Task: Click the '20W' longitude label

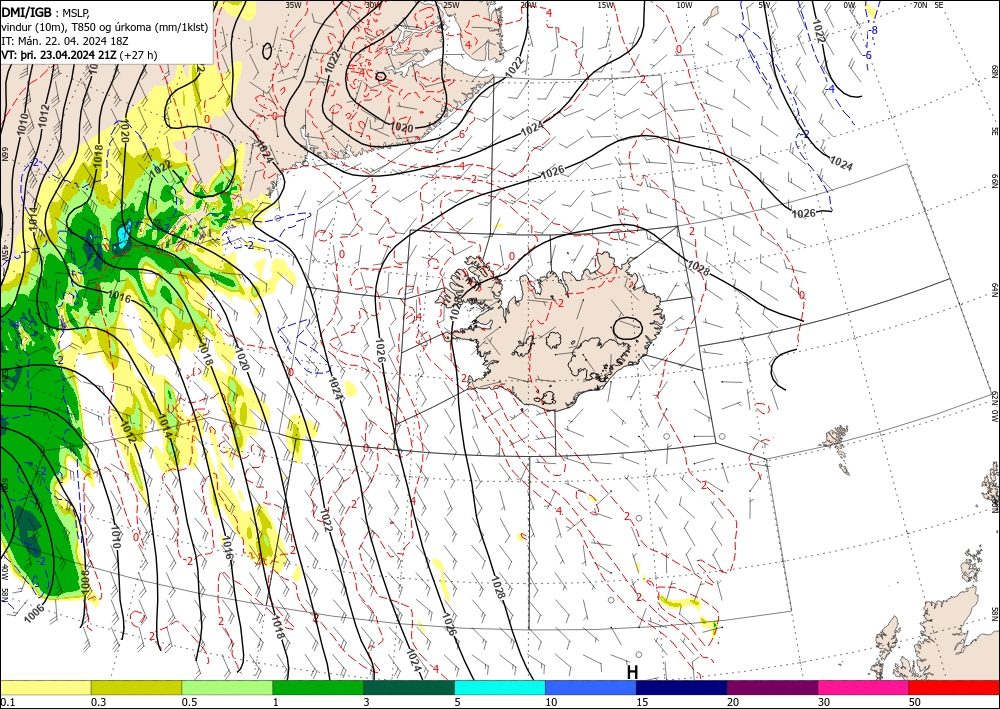Action: 528,5
